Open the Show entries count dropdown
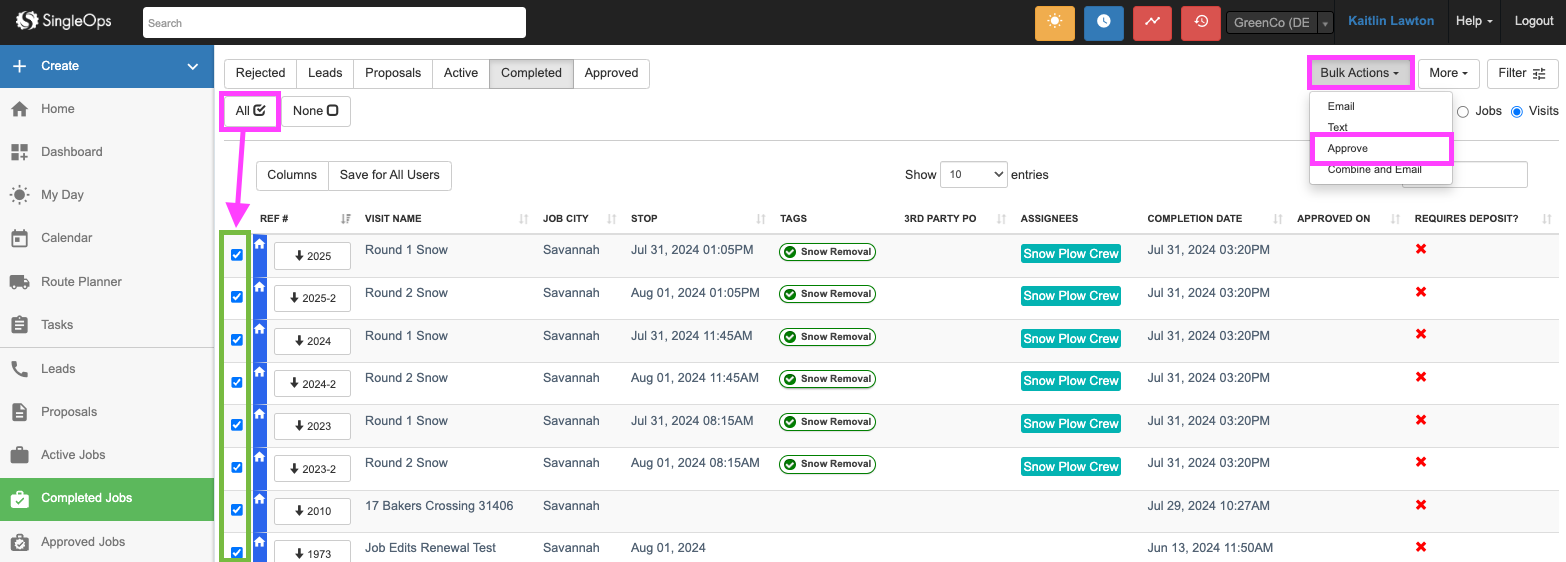1566x562 pixels. [x=973, y=174]
